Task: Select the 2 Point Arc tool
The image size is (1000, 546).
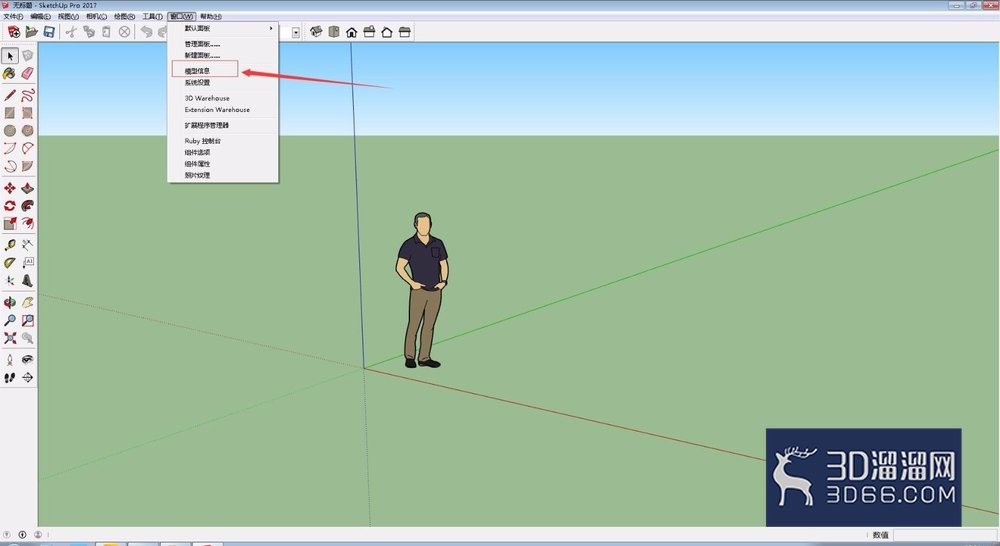Action: [x=27, y=149]
